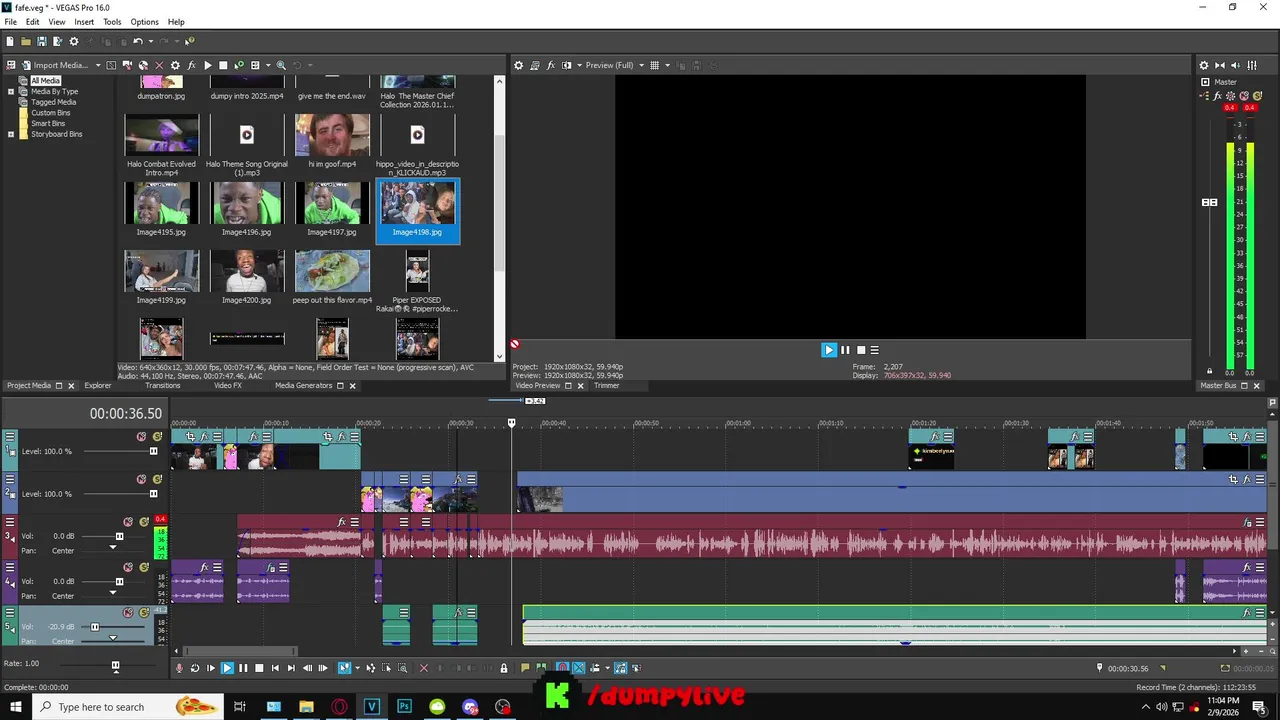This screenshot has width=1280, height=720.
Task: Click Video Output FX icon in preview toolbar
Action: [x=551, y=65]
